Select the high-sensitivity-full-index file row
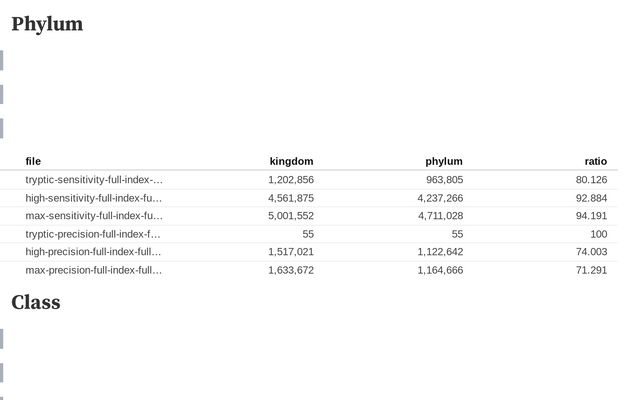This screenshot has height=400, width=640. [94, 198]
